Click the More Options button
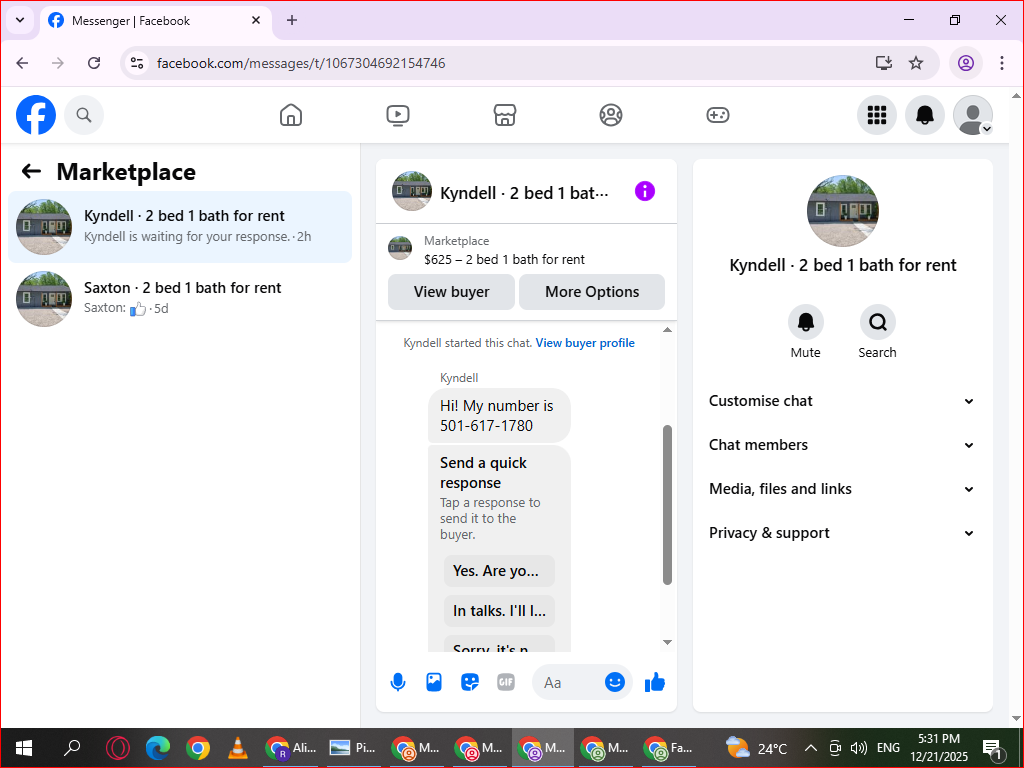Image resolution: width=1024 pixels, height=768 pixels. tap(592, 292)
